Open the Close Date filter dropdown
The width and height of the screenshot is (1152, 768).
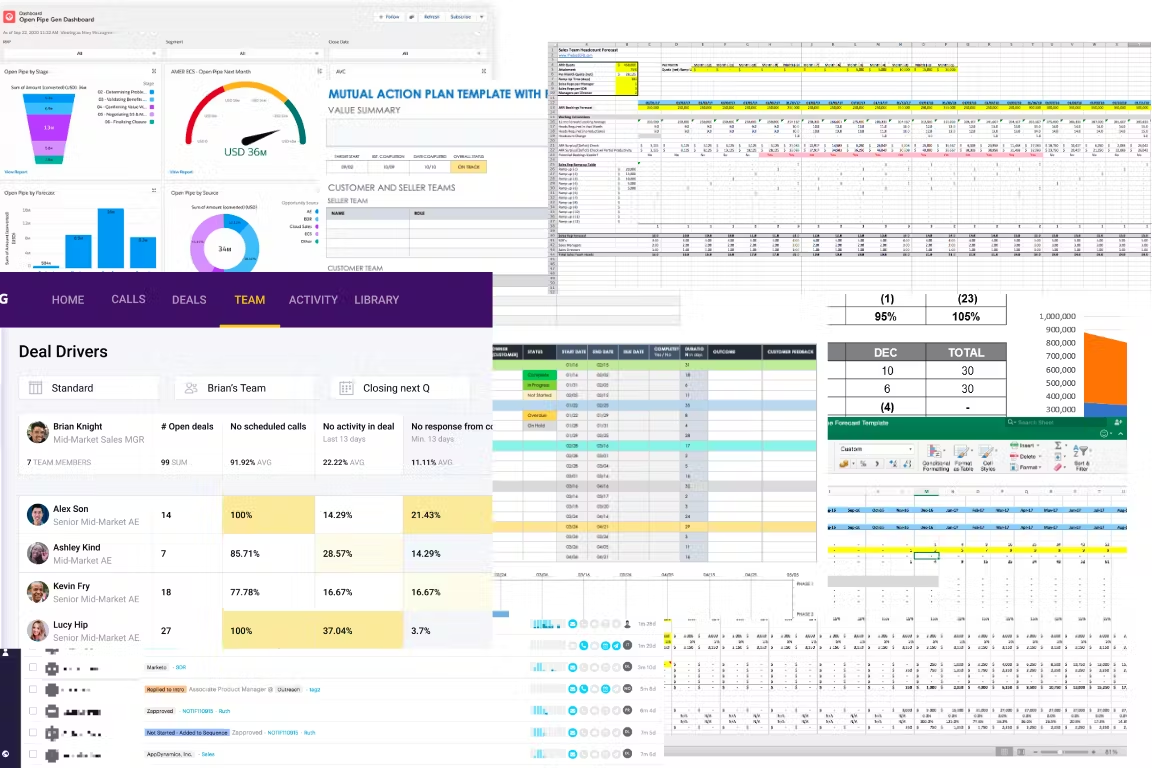pos(406,54)
